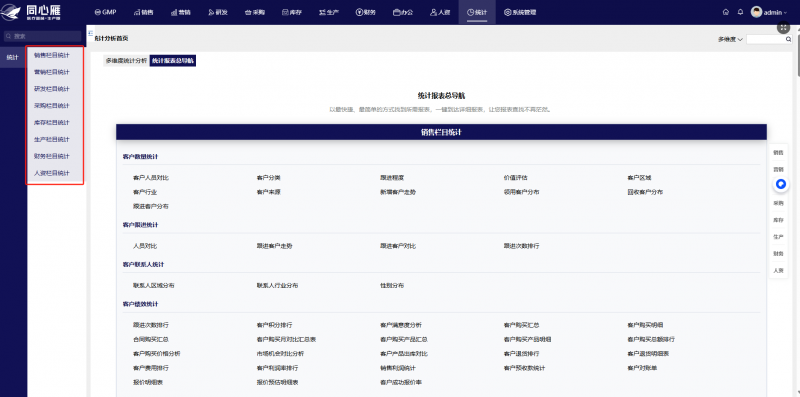The image size is (800, 397).
Task: Open the home icon in top bar
Action: [726, 12]
